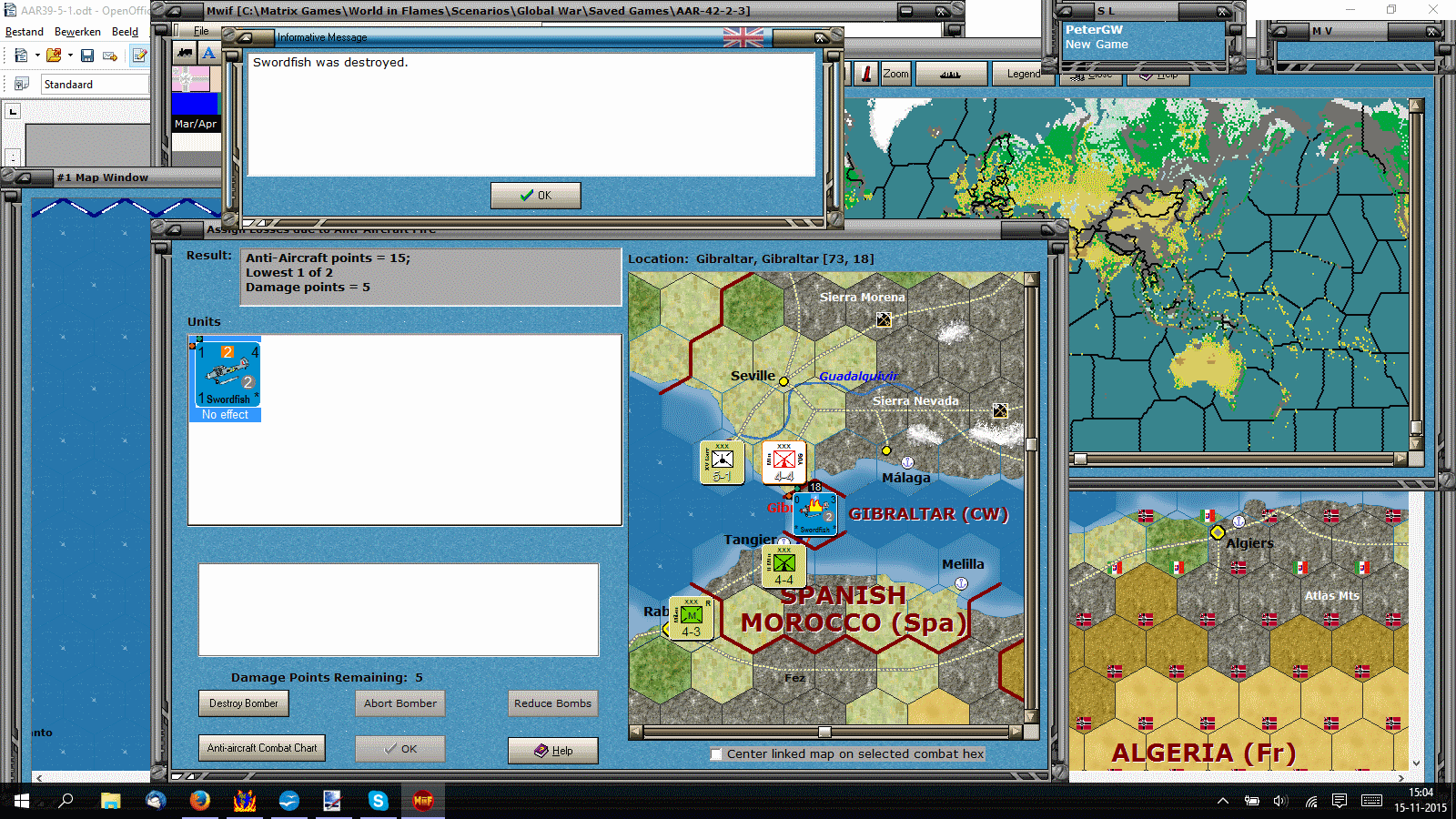Click the Algiers city marker on detail map
The width and height of the screenshot is (1456, 819).
[x=1218, y=532]
